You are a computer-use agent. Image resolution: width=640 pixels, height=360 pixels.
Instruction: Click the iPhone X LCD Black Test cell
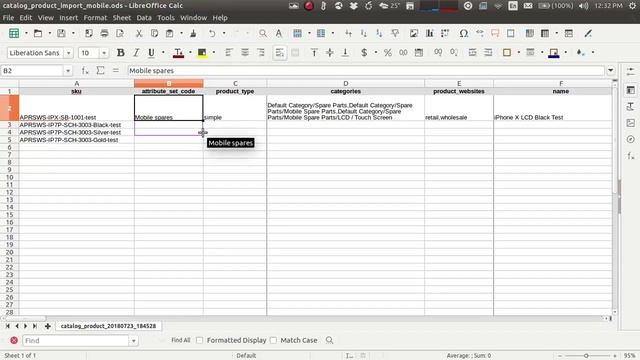pyautogui.click(x=553, y=108)
